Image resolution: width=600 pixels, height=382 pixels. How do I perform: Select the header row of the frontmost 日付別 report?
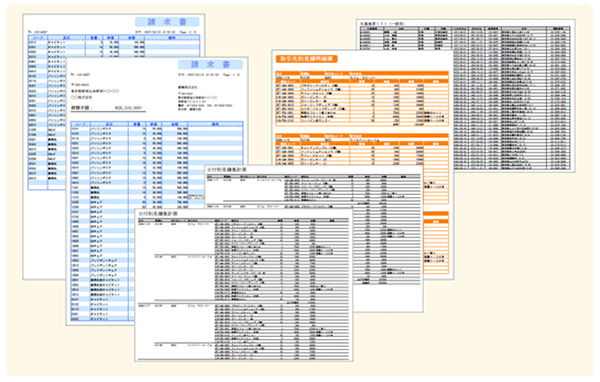(x=243, y=220)
